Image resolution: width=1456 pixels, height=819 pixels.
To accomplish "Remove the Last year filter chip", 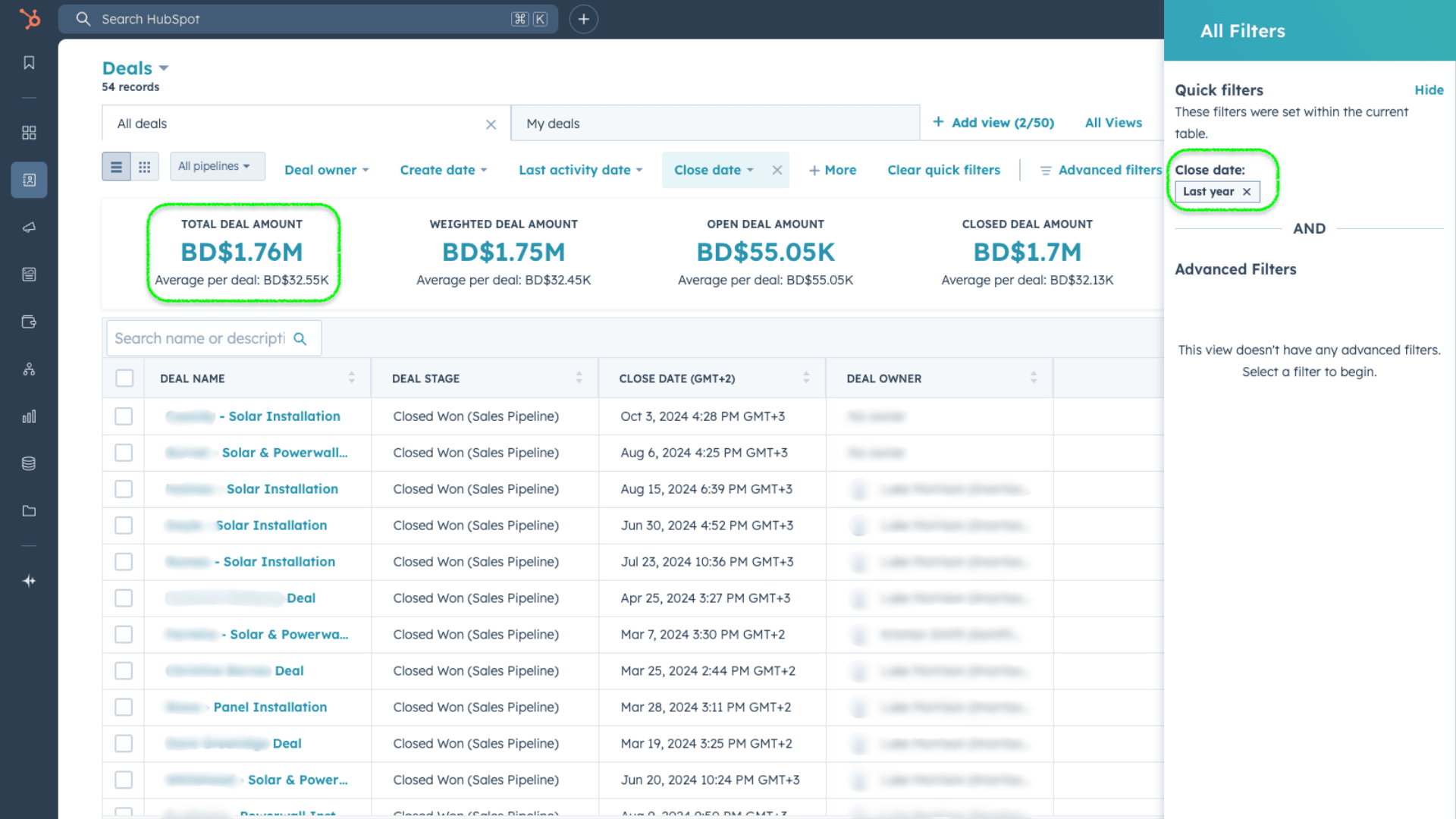I will [1246, 192].
